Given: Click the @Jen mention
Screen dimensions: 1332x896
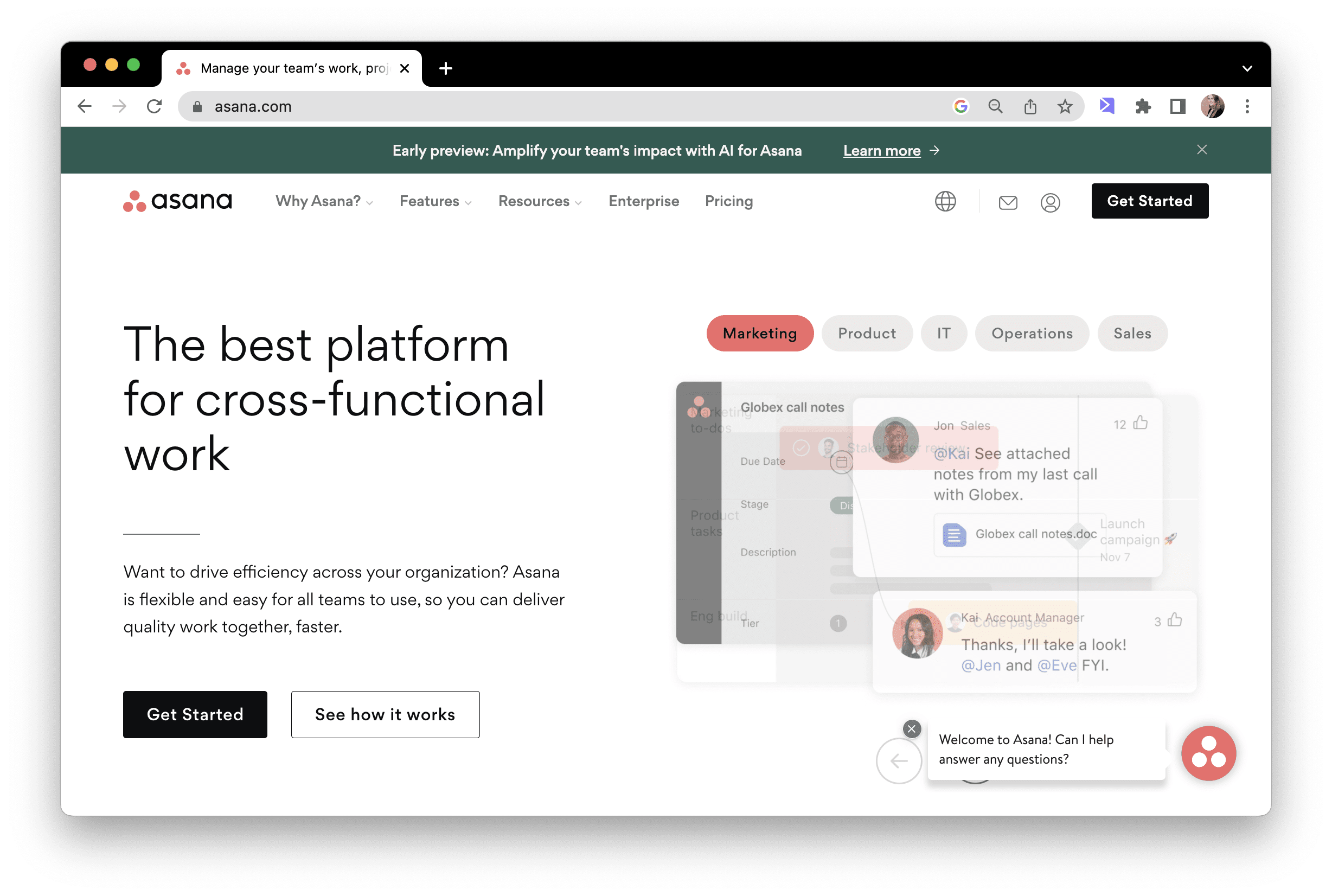Looking at the screenshot, I should coord(981,665).
